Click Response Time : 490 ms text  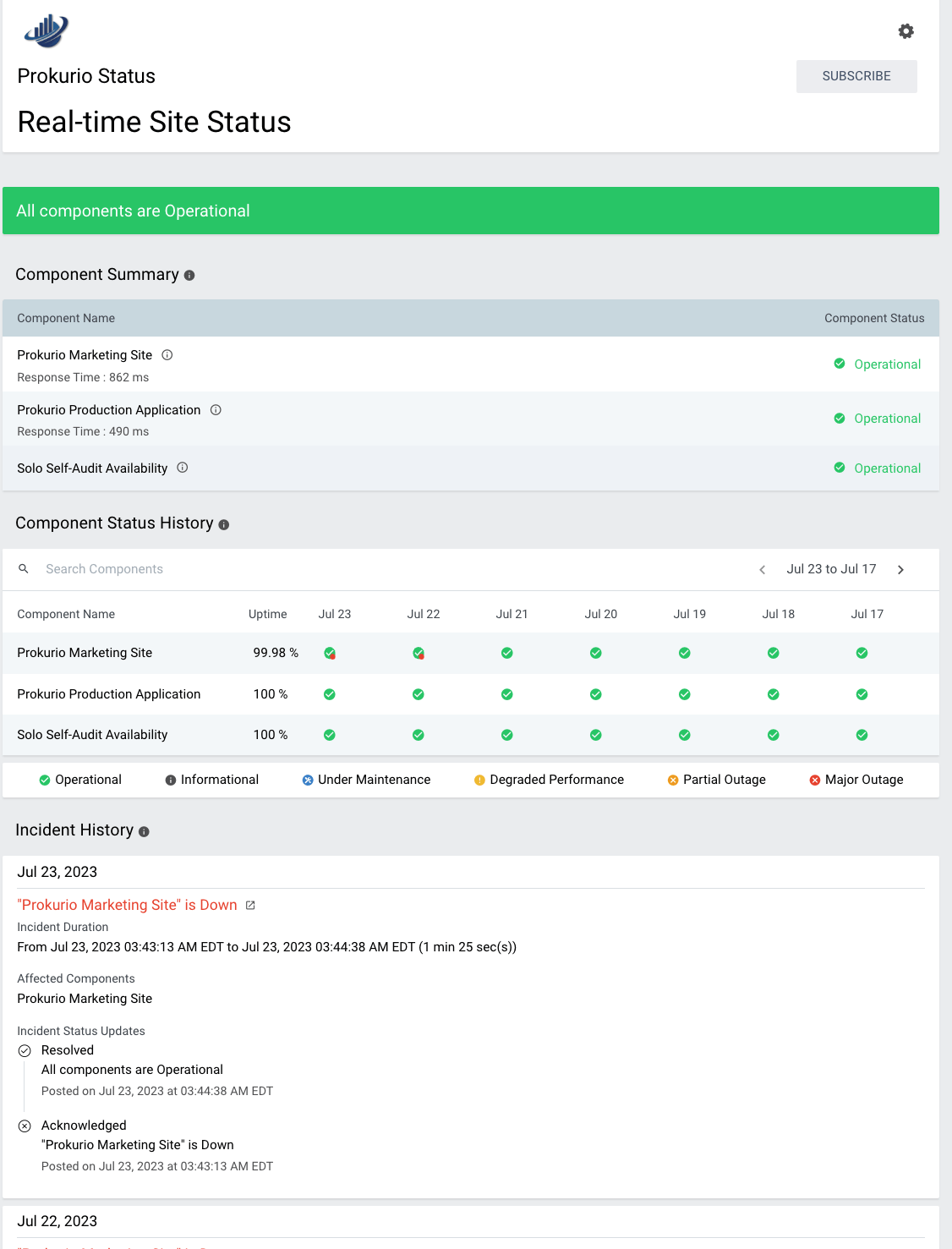click(x=83, y=432)
